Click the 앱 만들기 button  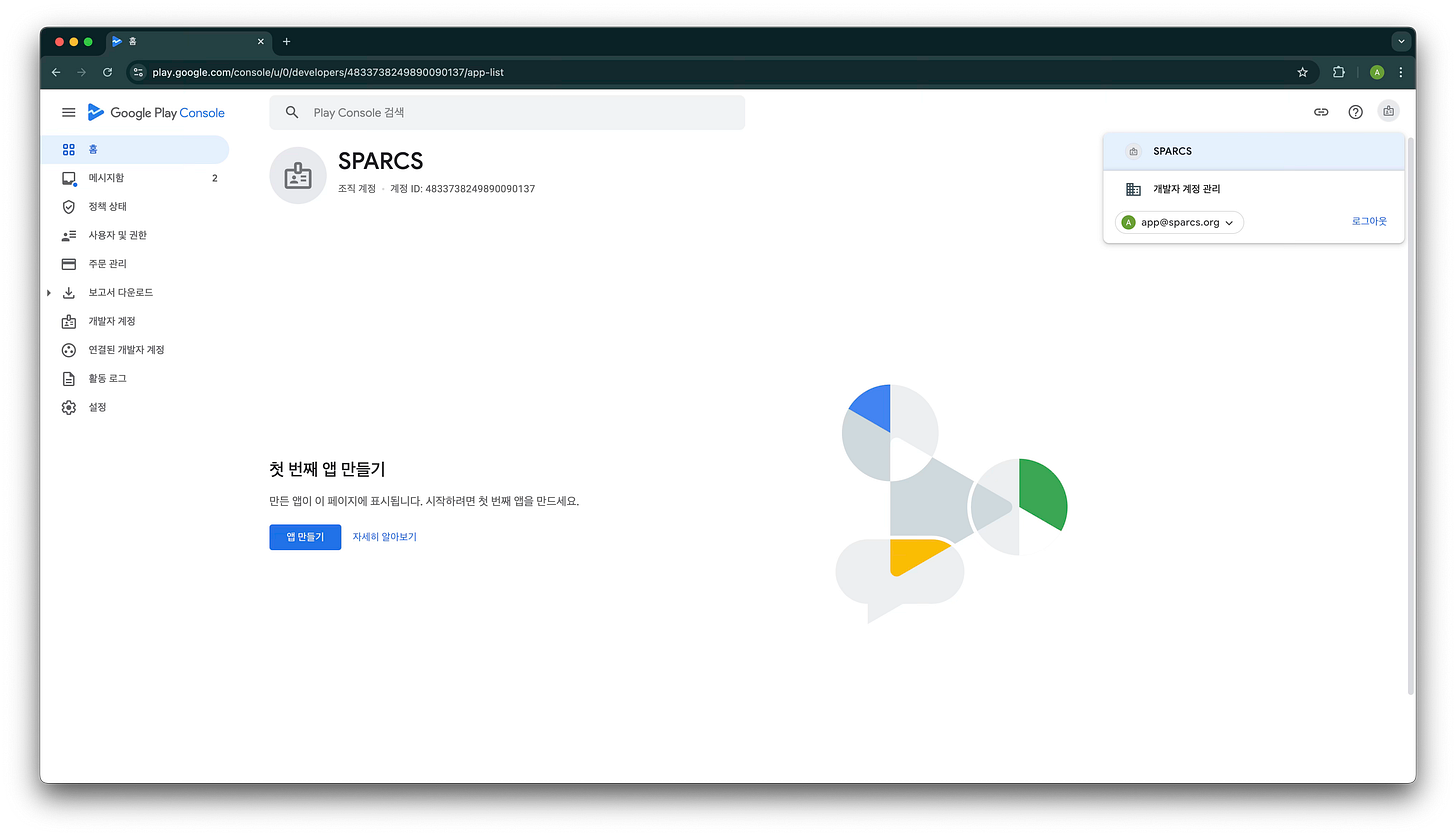point(305,537)
